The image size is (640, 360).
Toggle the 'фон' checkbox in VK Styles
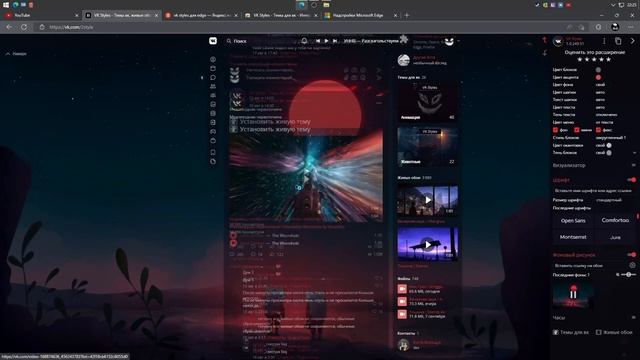555,130
